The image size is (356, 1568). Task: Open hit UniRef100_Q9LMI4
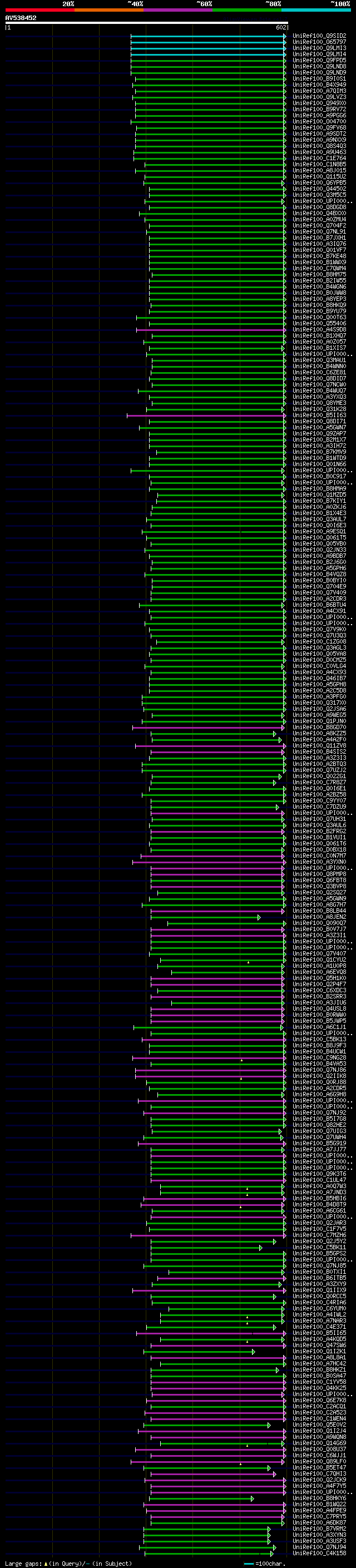point(319,54)
